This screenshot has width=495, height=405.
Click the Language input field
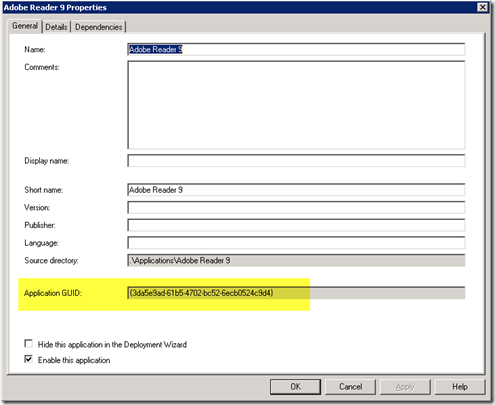(x=296, y=243)
